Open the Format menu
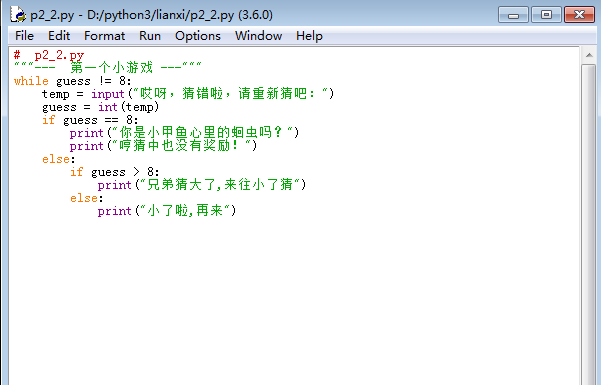 tap(104, 36)
